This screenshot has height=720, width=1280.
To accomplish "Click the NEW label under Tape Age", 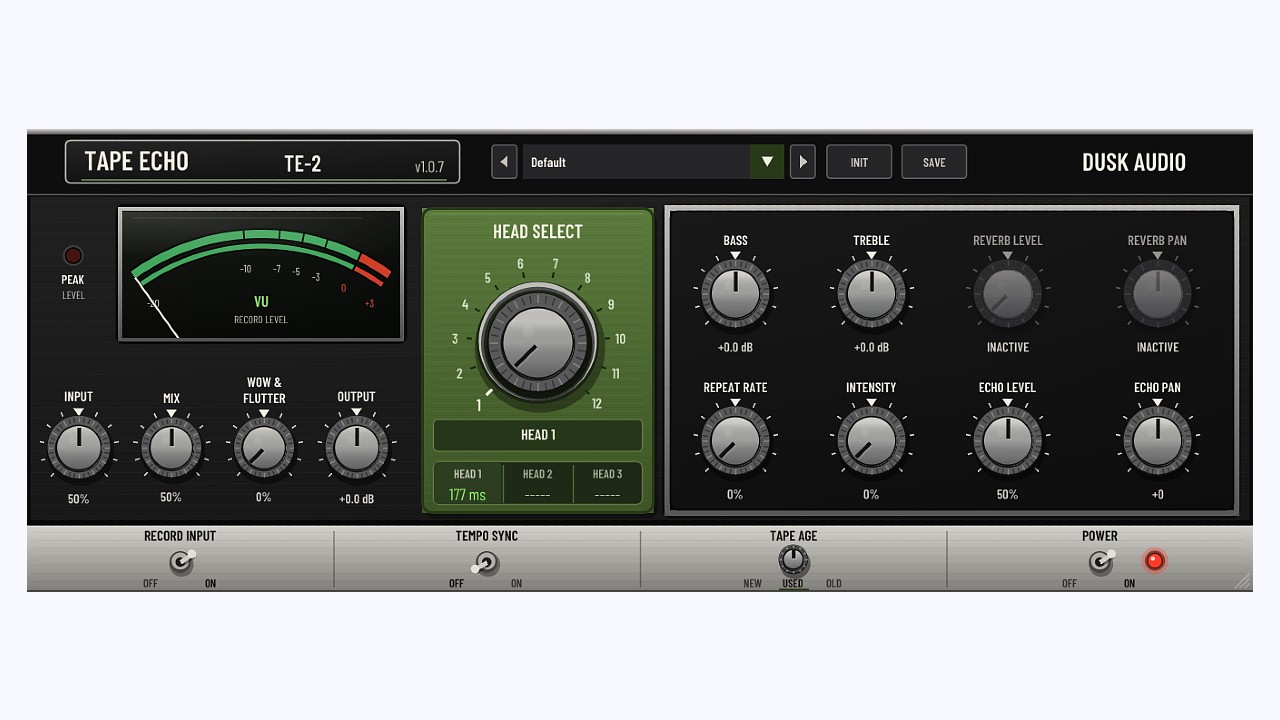I will (x=752, y=584).
